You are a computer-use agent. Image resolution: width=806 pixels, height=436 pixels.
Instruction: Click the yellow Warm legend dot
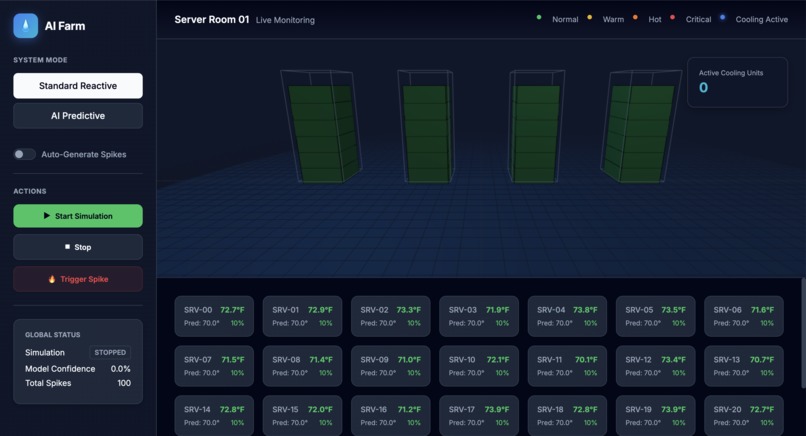[x=590, y=17]
